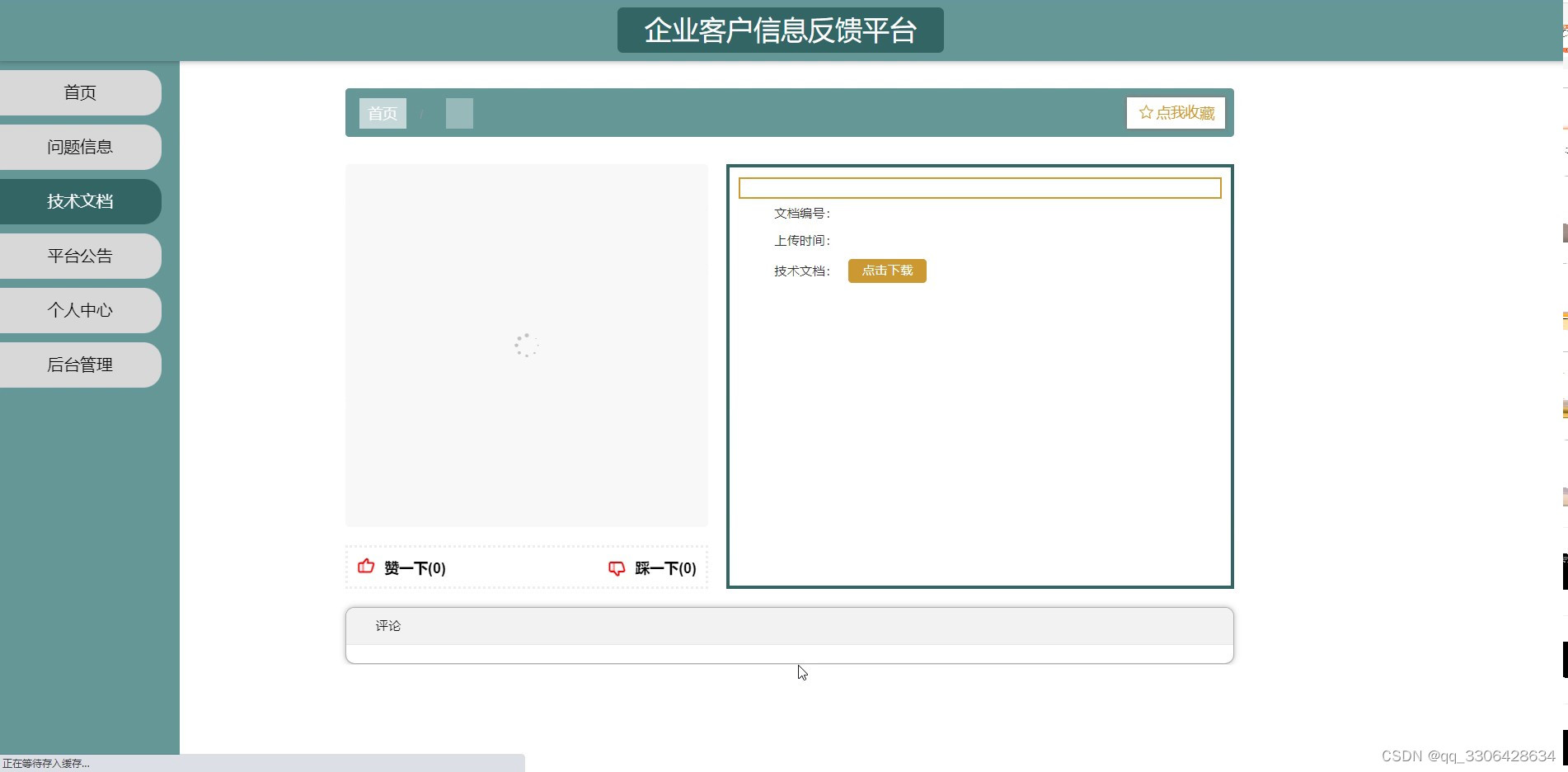Open 后台管理 from the sidebar
This screenshot has height=772, width=1568.
click(x=80, y=365)
